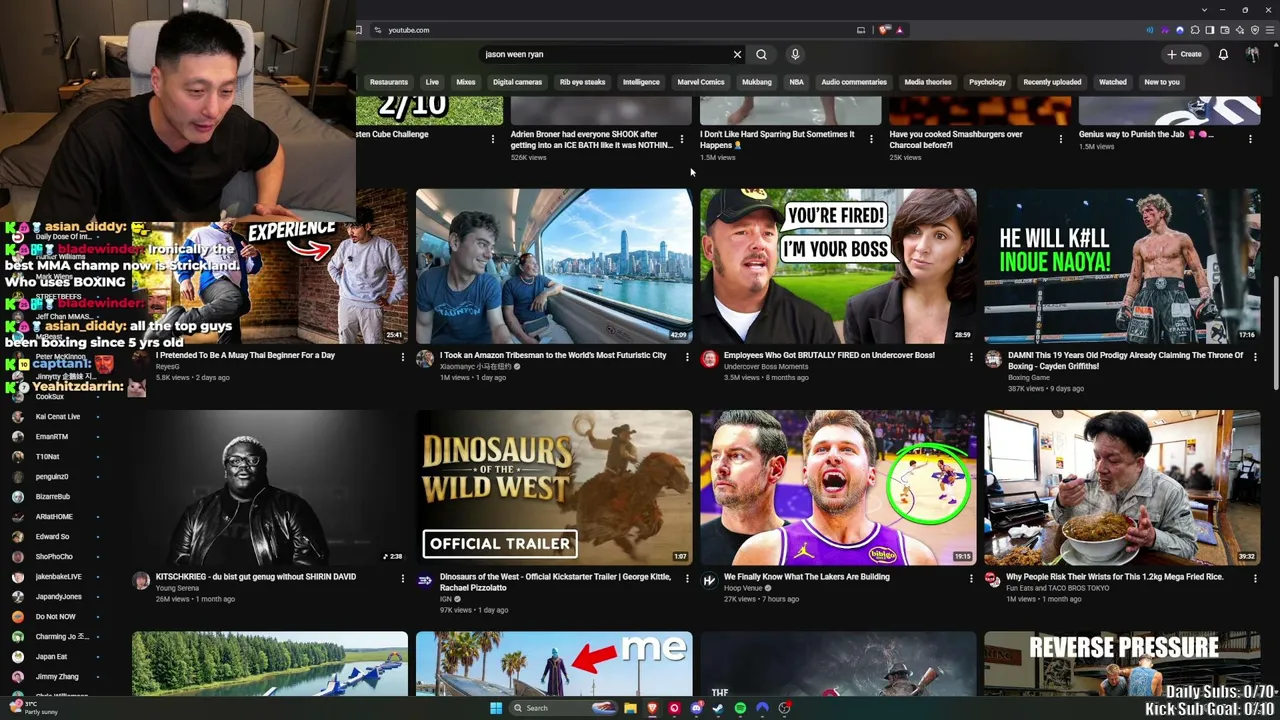Select the Recently uploaded filter chip

click(1052, 82)
